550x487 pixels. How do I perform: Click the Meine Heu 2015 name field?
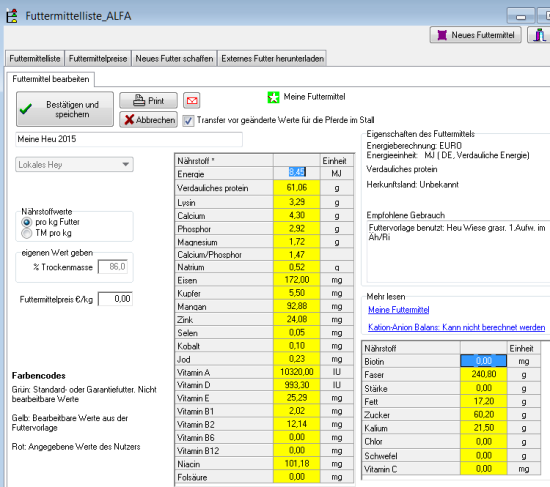point(129,139)
